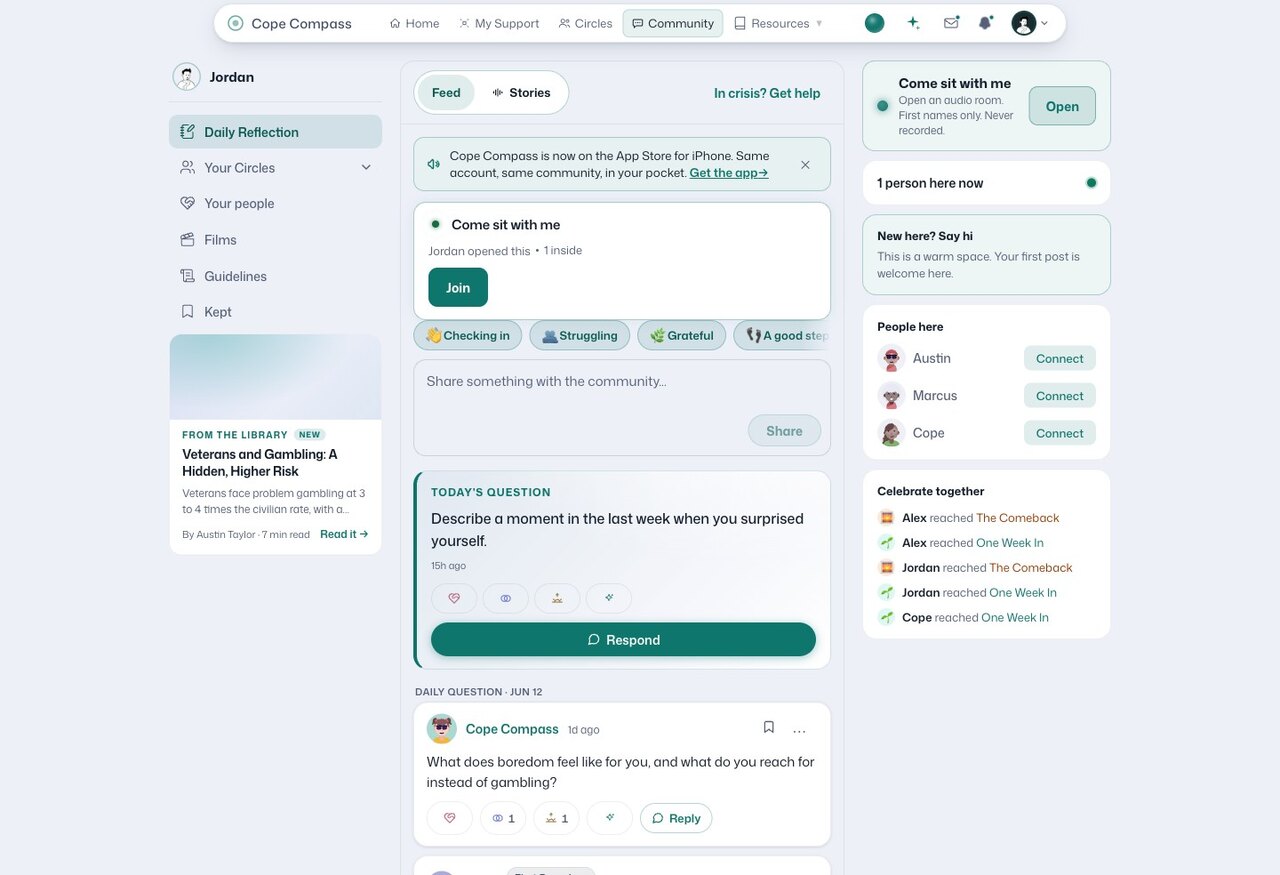Click the 1 person here now status
1280x875 pixels.
pyautogui.click(x=986, y=183)
